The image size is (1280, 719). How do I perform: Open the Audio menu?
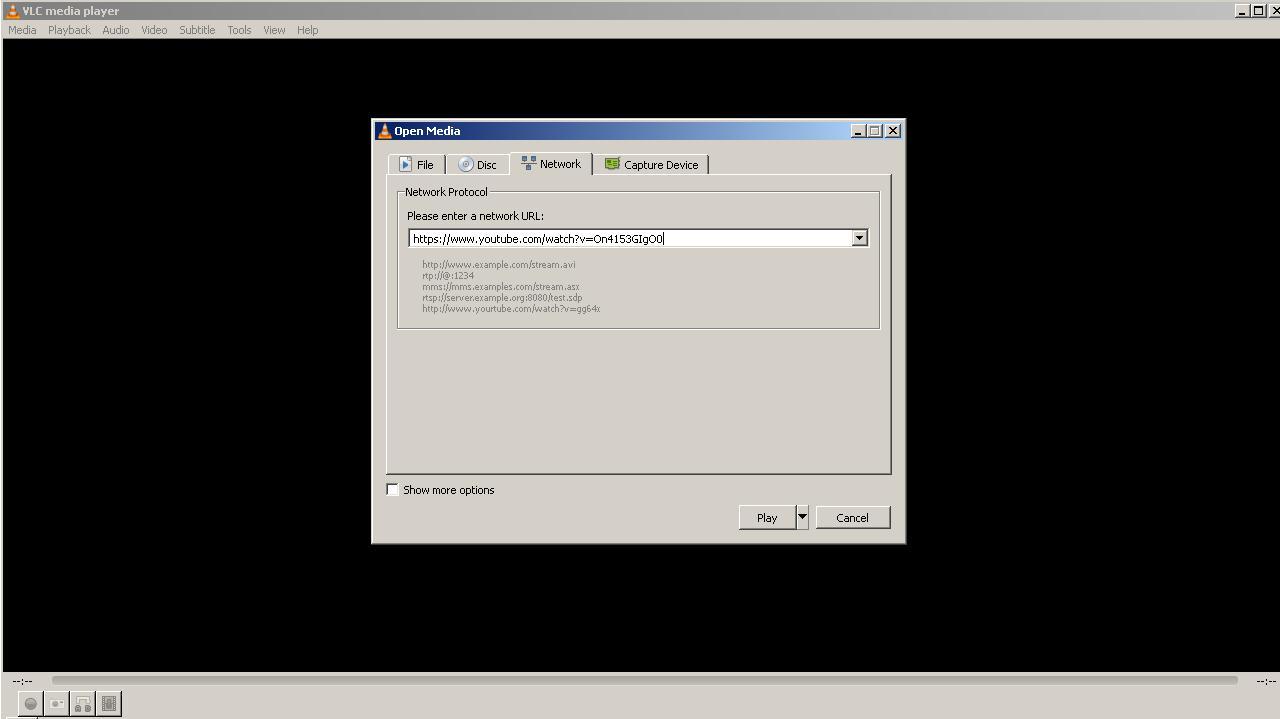(115, 30)
